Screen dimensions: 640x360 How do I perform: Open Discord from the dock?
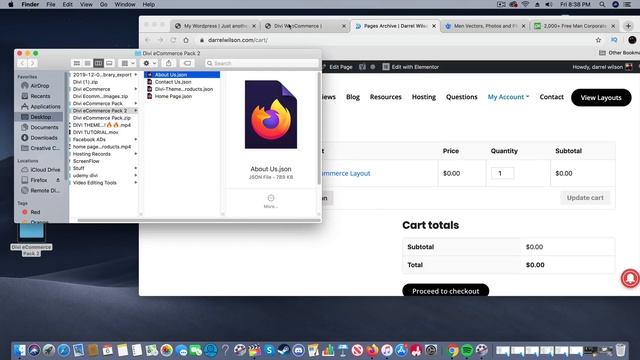pos(298,350)
